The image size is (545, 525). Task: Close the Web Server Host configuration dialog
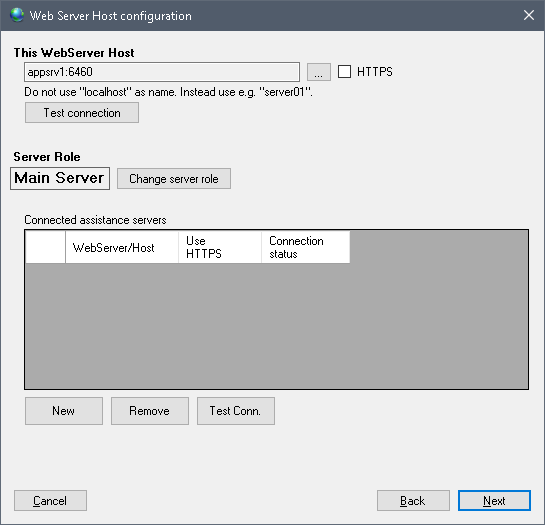529,15
